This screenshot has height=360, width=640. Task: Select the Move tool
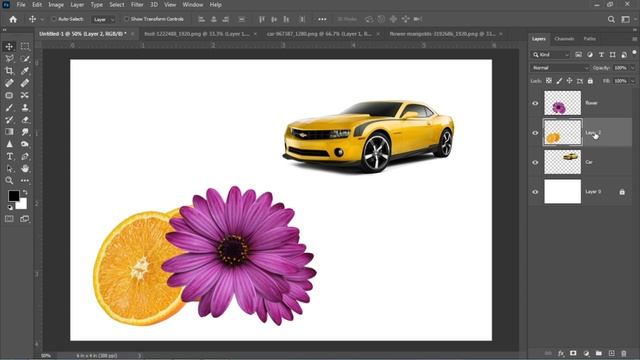coord(9,46)
